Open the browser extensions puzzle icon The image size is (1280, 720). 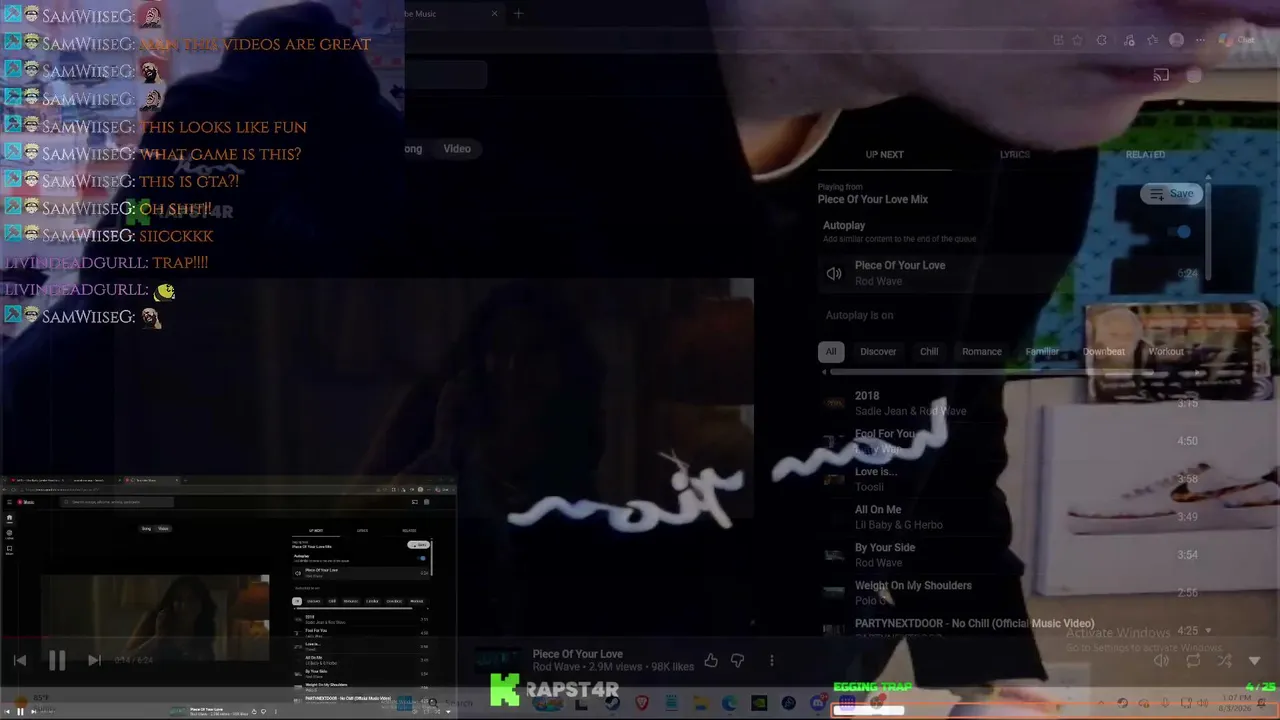coord(1102,40)
